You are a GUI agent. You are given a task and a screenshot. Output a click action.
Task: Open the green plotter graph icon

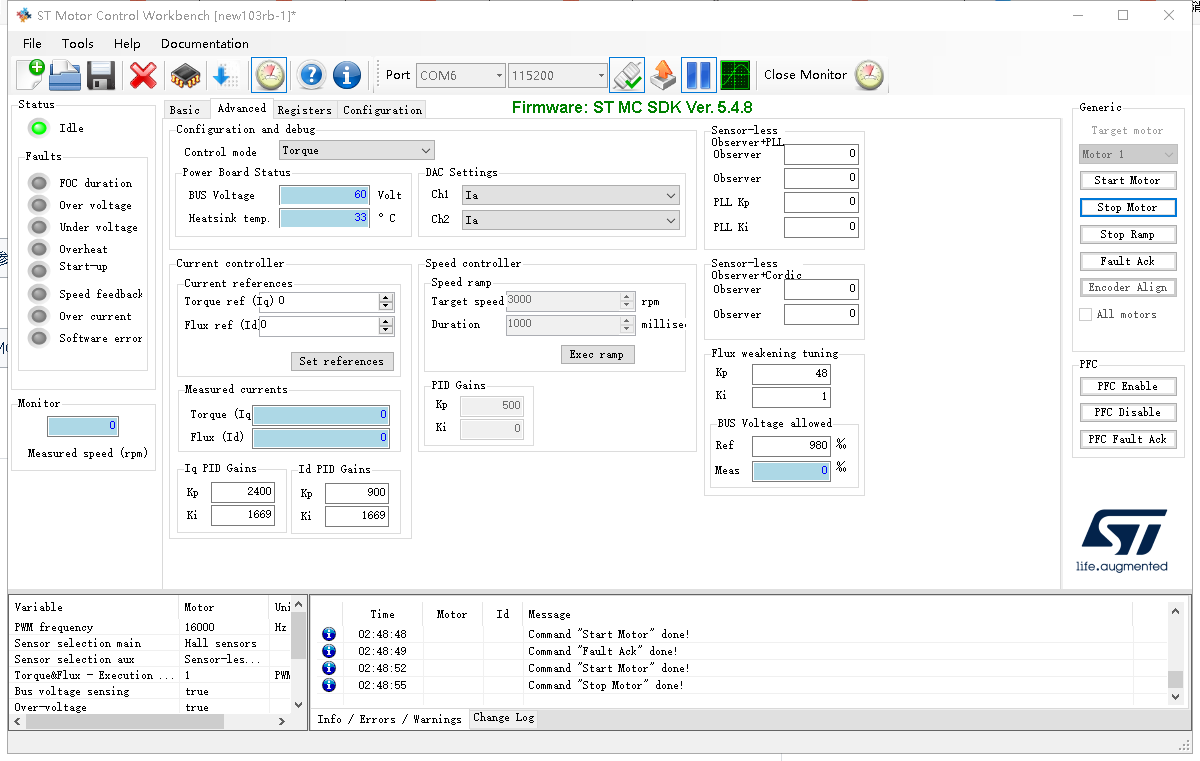pos(735,75)
